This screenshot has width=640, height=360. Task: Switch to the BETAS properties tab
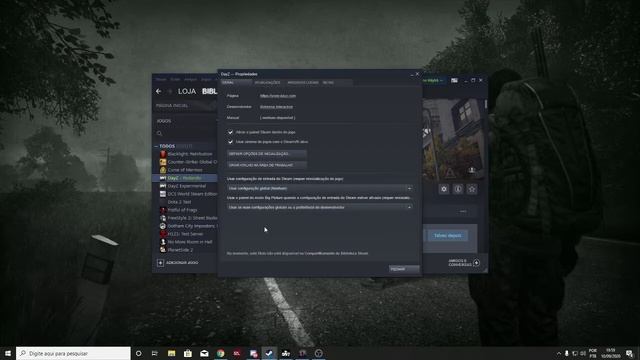[x=328, y=82]
